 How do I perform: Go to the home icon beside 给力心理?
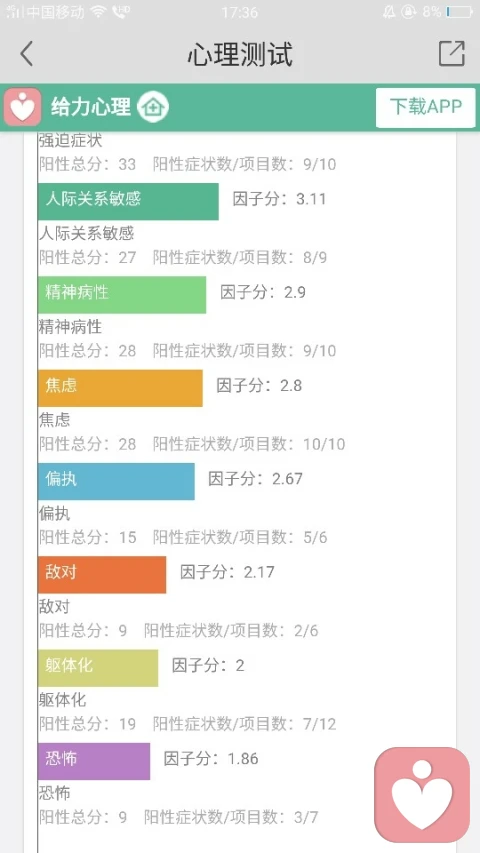(x=153, y=107)
